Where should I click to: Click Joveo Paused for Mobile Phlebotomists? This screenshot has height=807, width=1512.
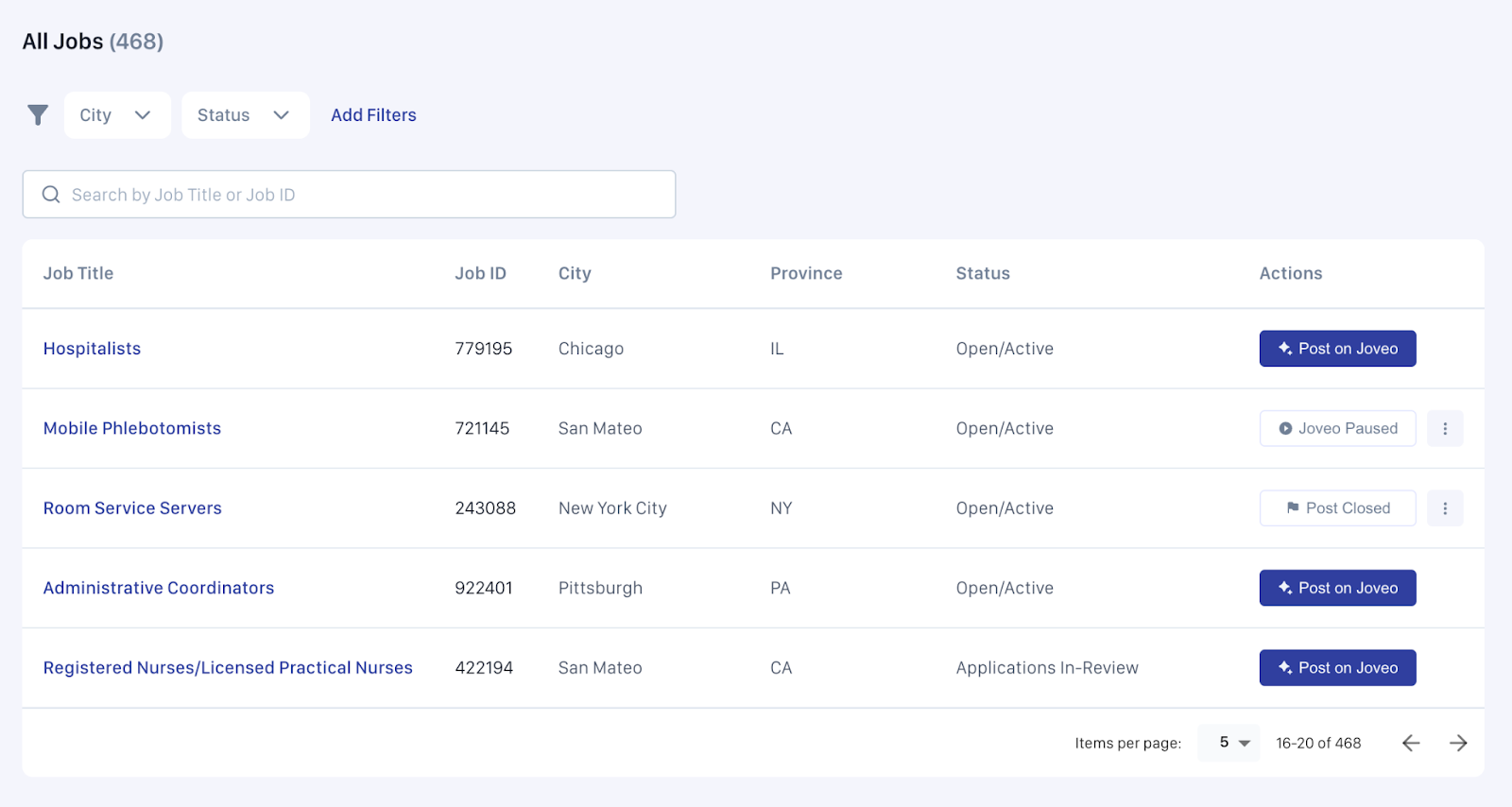pyautogui.click(x=1337, y=428)
